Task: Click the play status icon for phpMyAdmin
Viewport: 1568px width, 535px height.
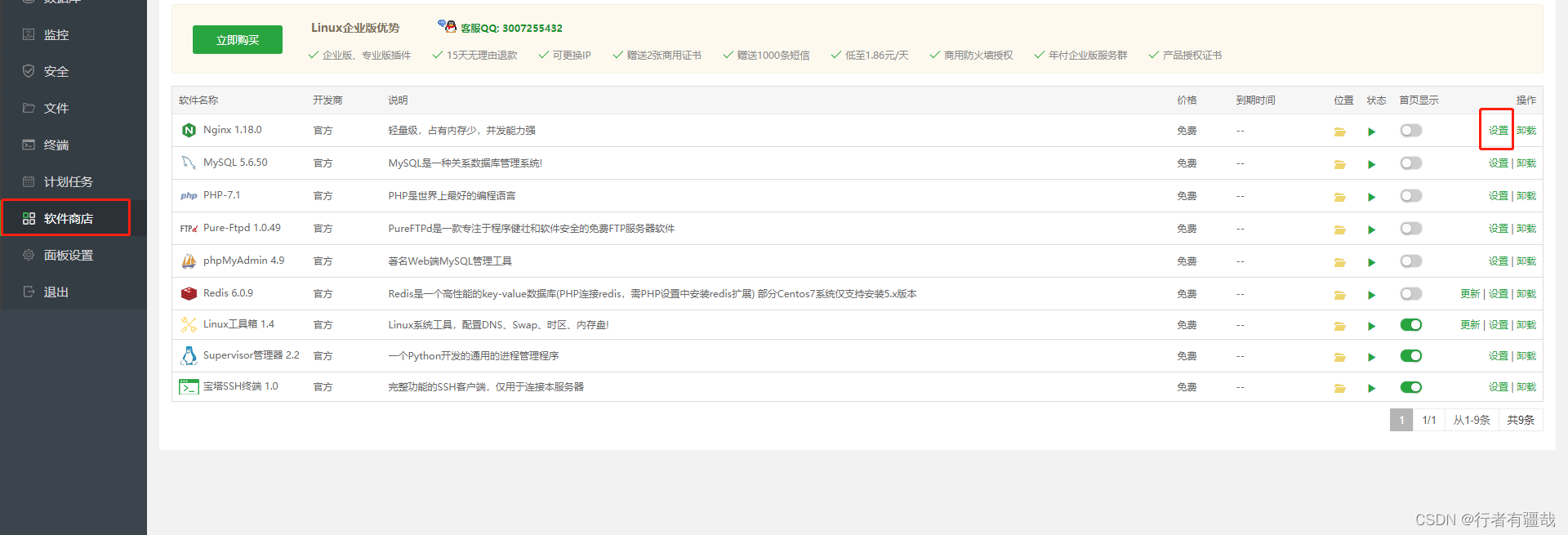Action: click(1371, 262)
